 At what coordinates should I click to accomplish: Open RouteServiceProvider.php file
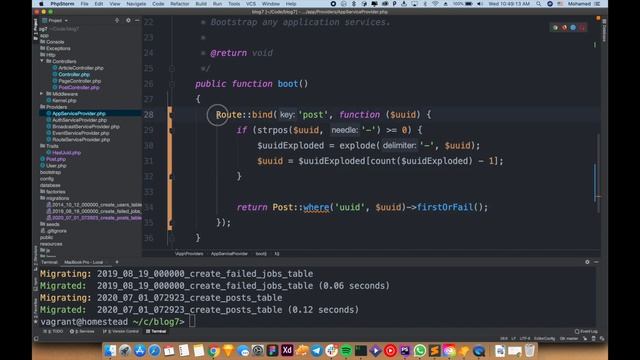(x=81, y=140)
